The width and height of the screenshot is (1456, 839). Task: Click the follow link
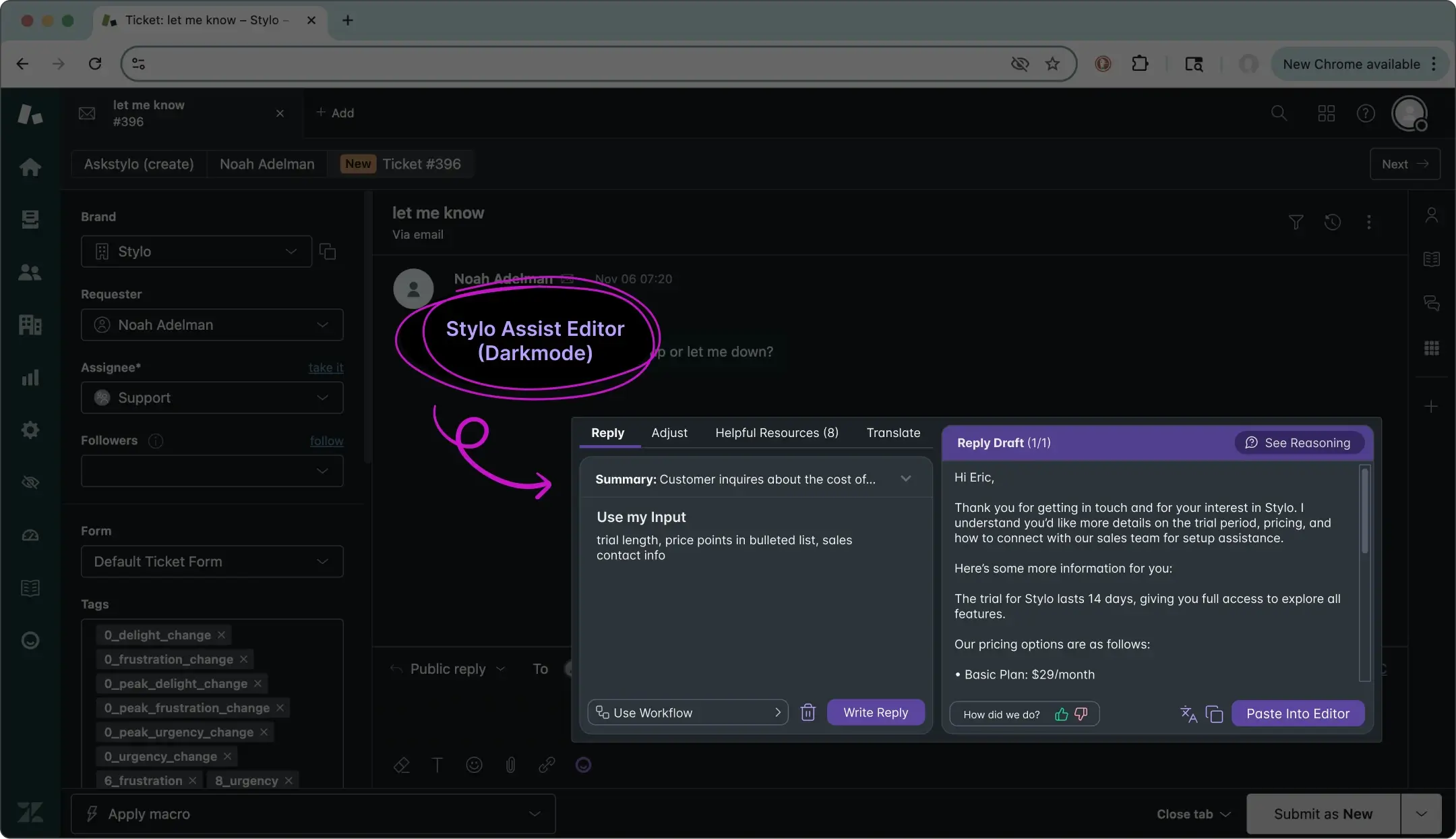coord(326,440)
